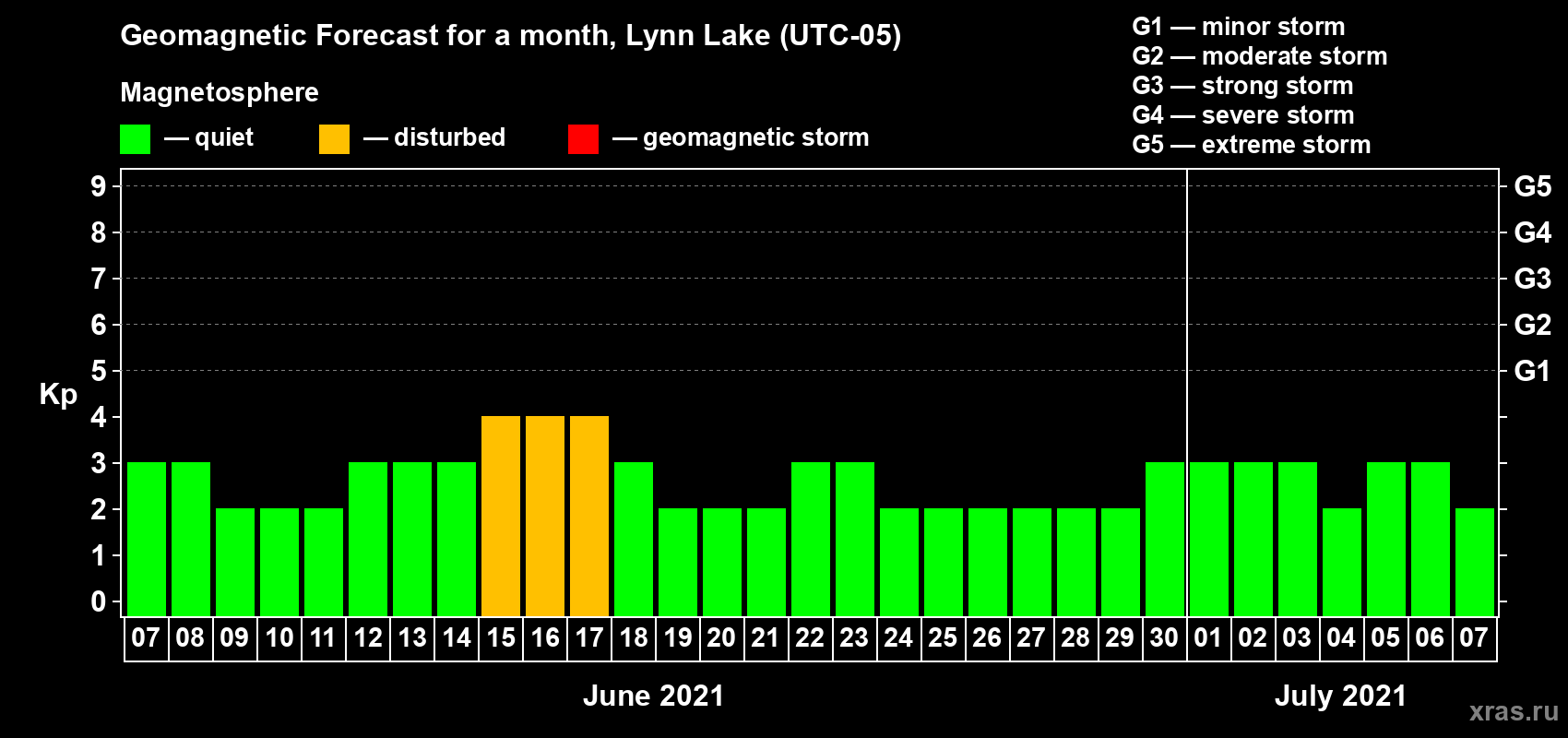This screenshot has width=1568, height=738.
Task: Click the orange disturbed legend swatch
Action: click(334, 139)
